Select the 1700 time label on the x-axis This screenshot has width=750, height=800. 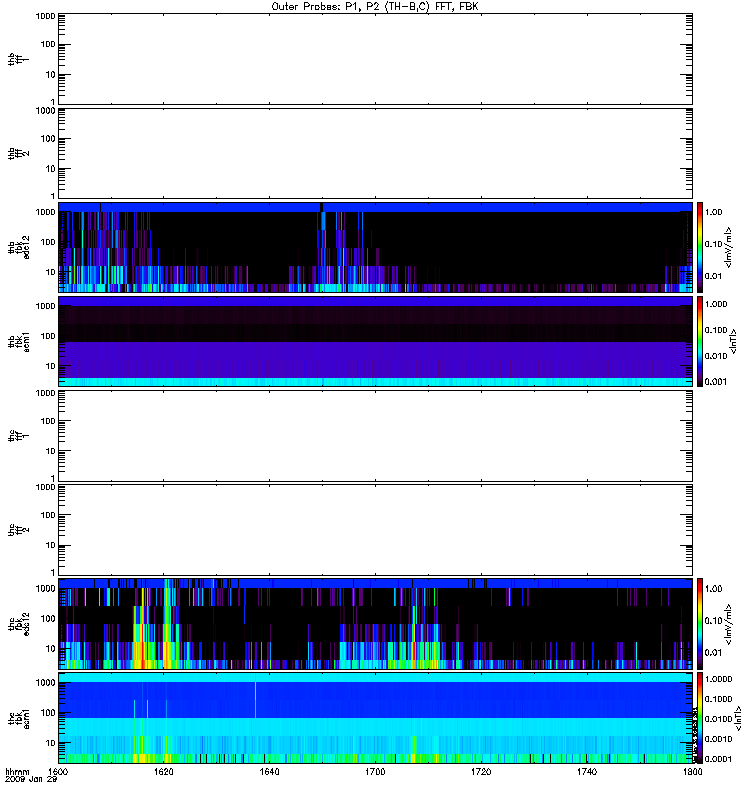375,772
